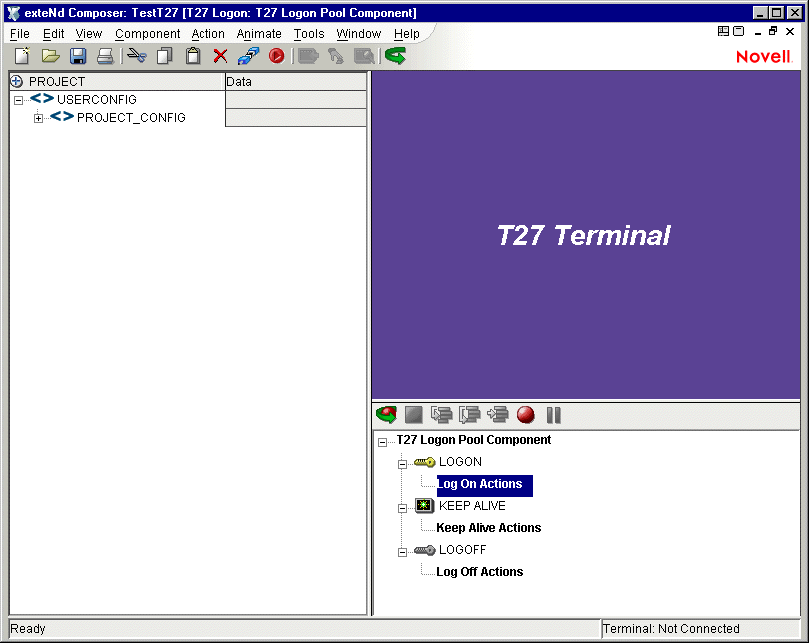Click the greyed footprint step toolbar icon

click(336, 56)
